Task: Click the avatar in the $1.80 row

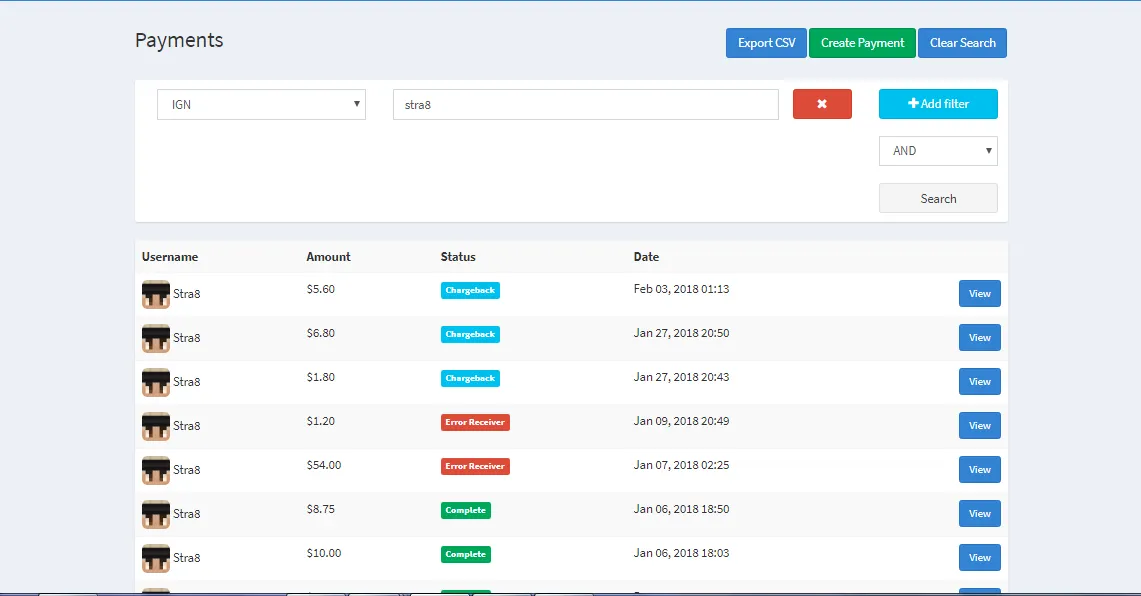Action: tap(156, 383)
